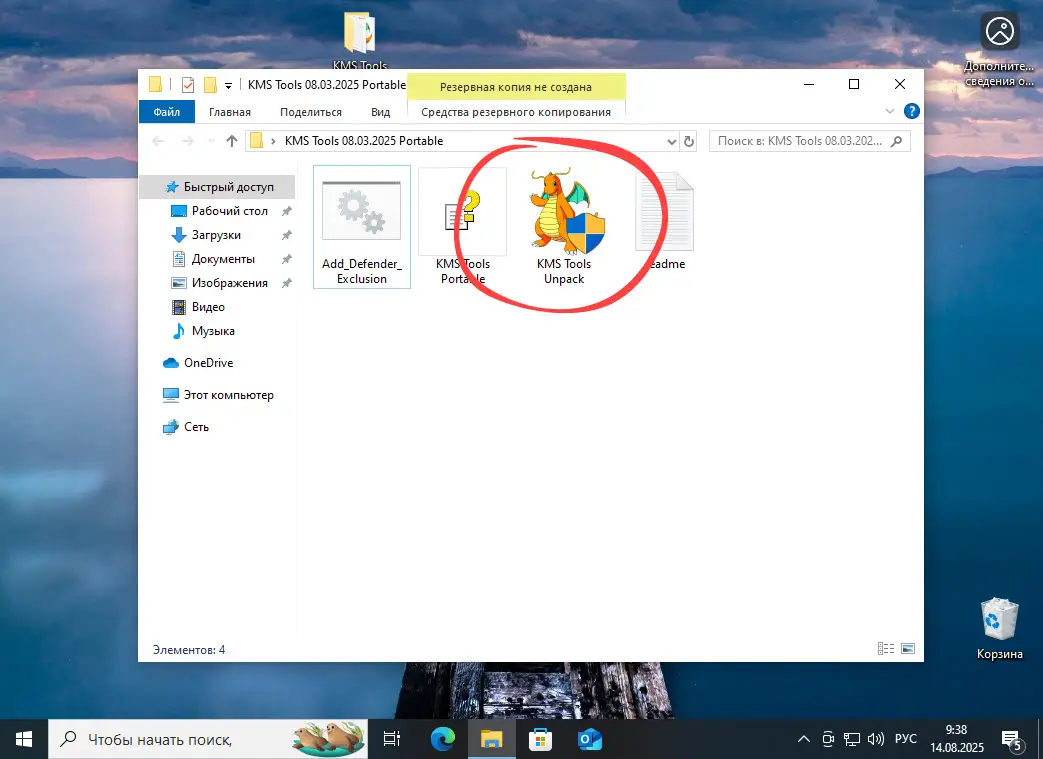
Task: Switch to large thumbnails view in the status bar
Action: [x=906, y=649]
